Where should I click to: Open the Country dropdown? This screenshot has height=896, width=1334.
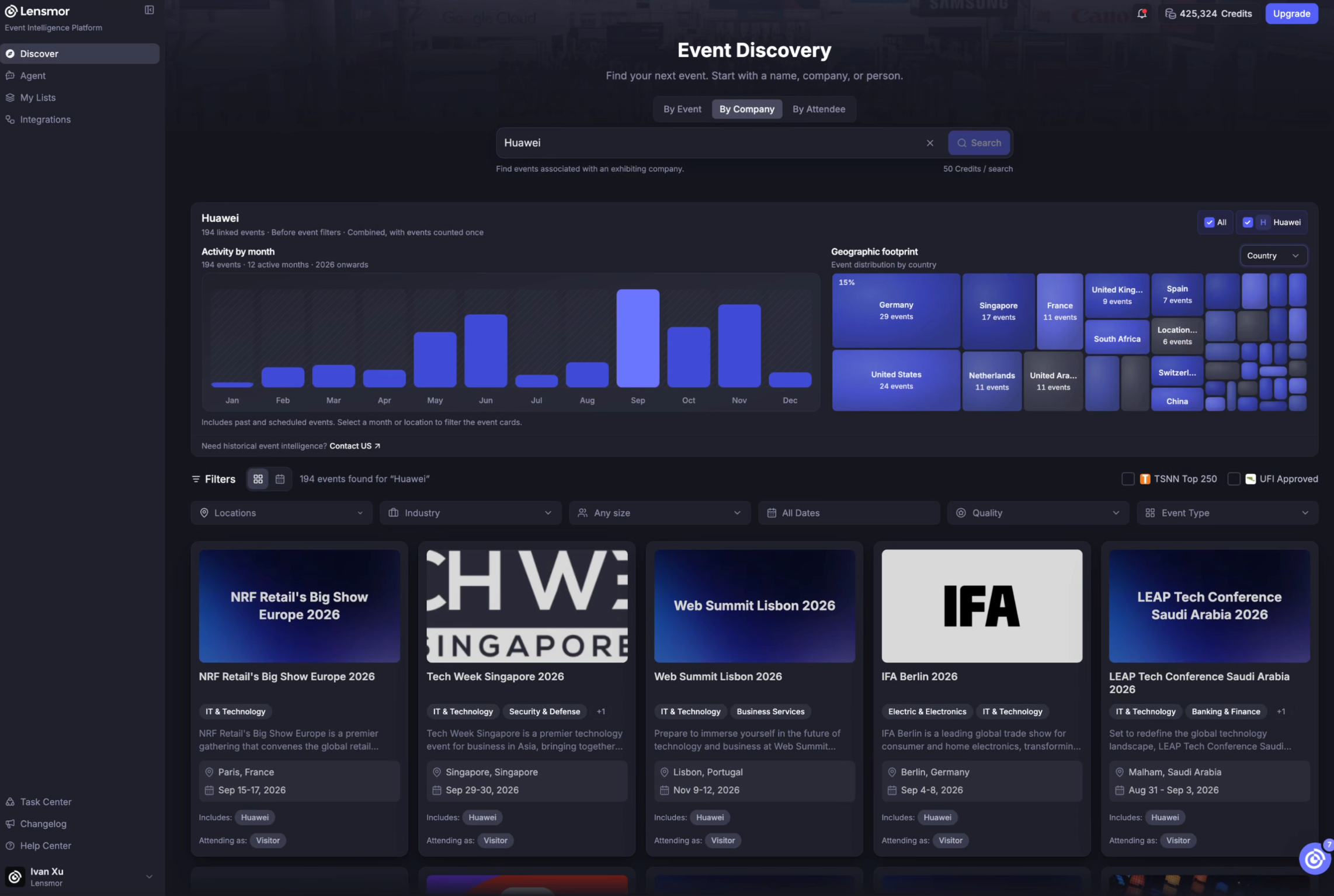coord(1273,256)
